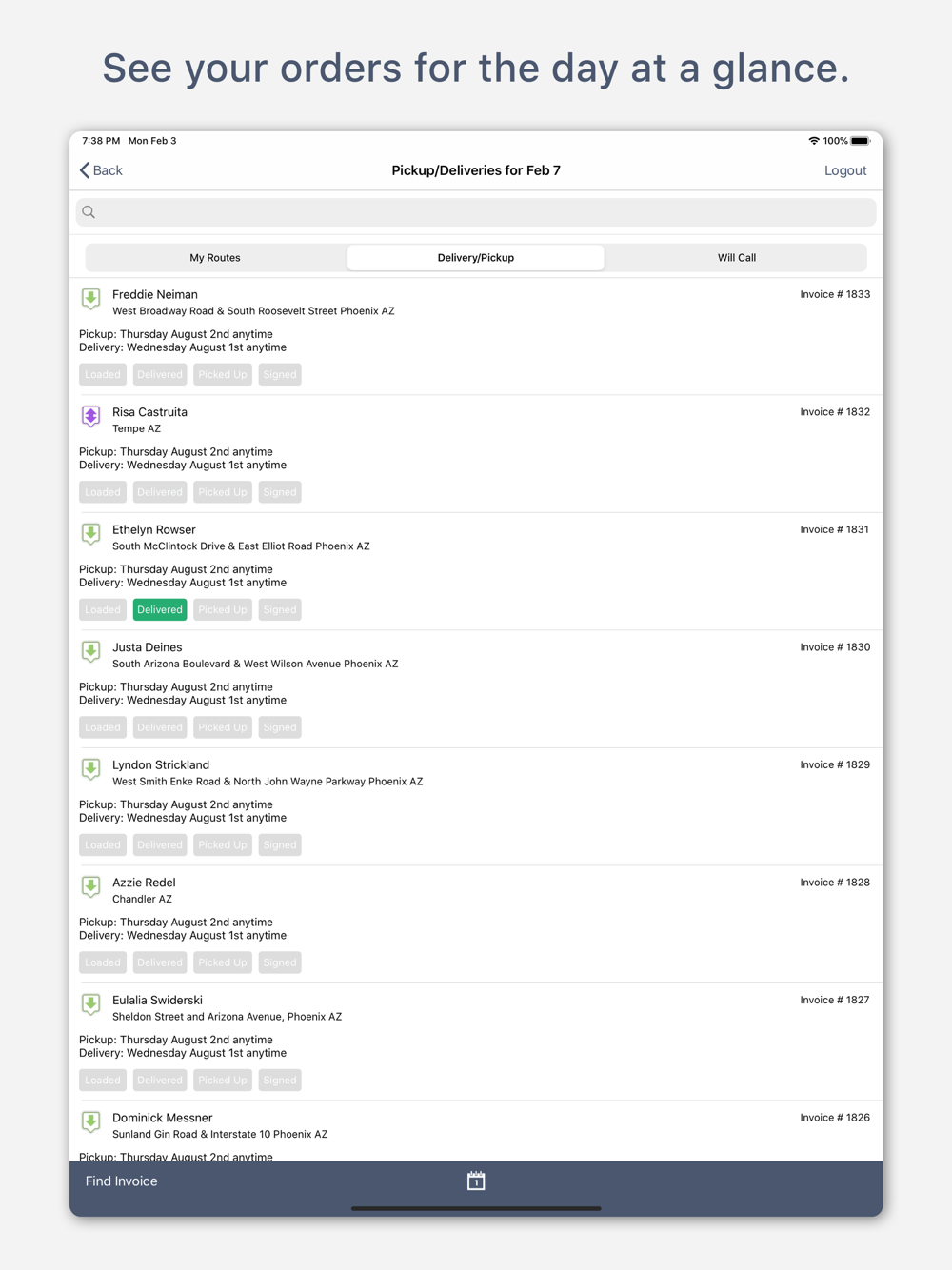Click Invoice # 1830 label
Viewport: 952px width, 1270px height.
coord(835,647)
